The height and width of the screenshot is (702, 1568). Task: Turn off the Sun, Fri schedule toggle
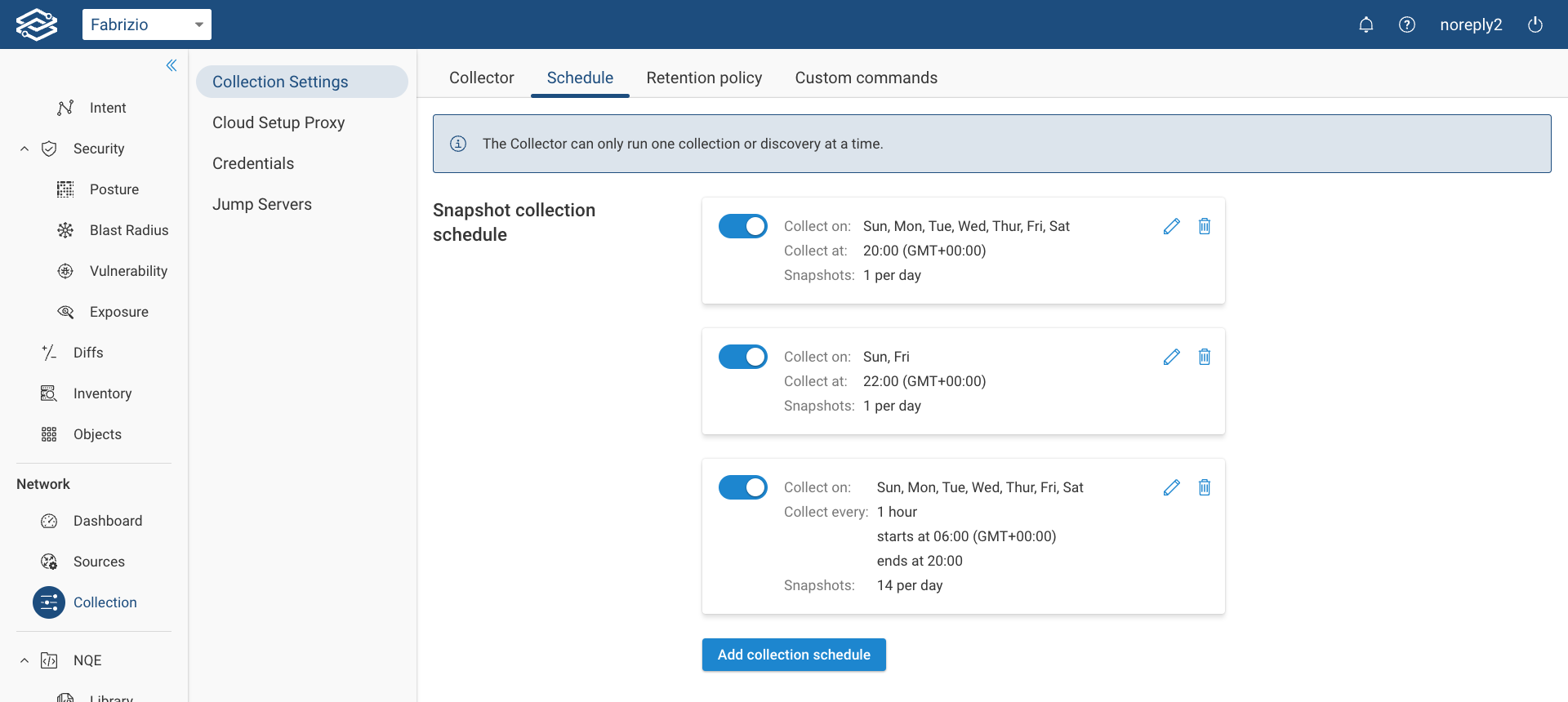coord(742,357)
